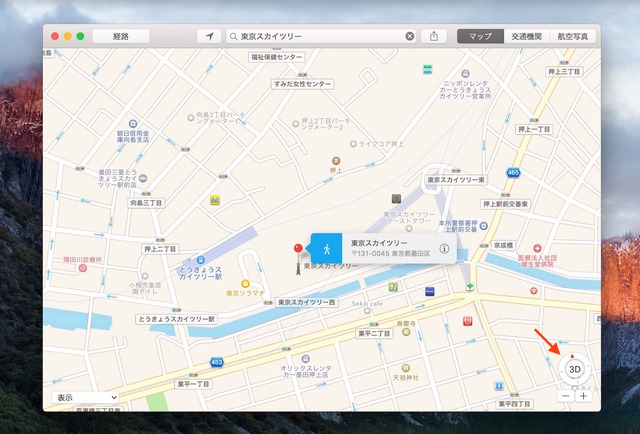The width and height of the screenshot is (640, 434).
Task: Click the 天祖神社 shrine icon
Action: coord(406,368)
